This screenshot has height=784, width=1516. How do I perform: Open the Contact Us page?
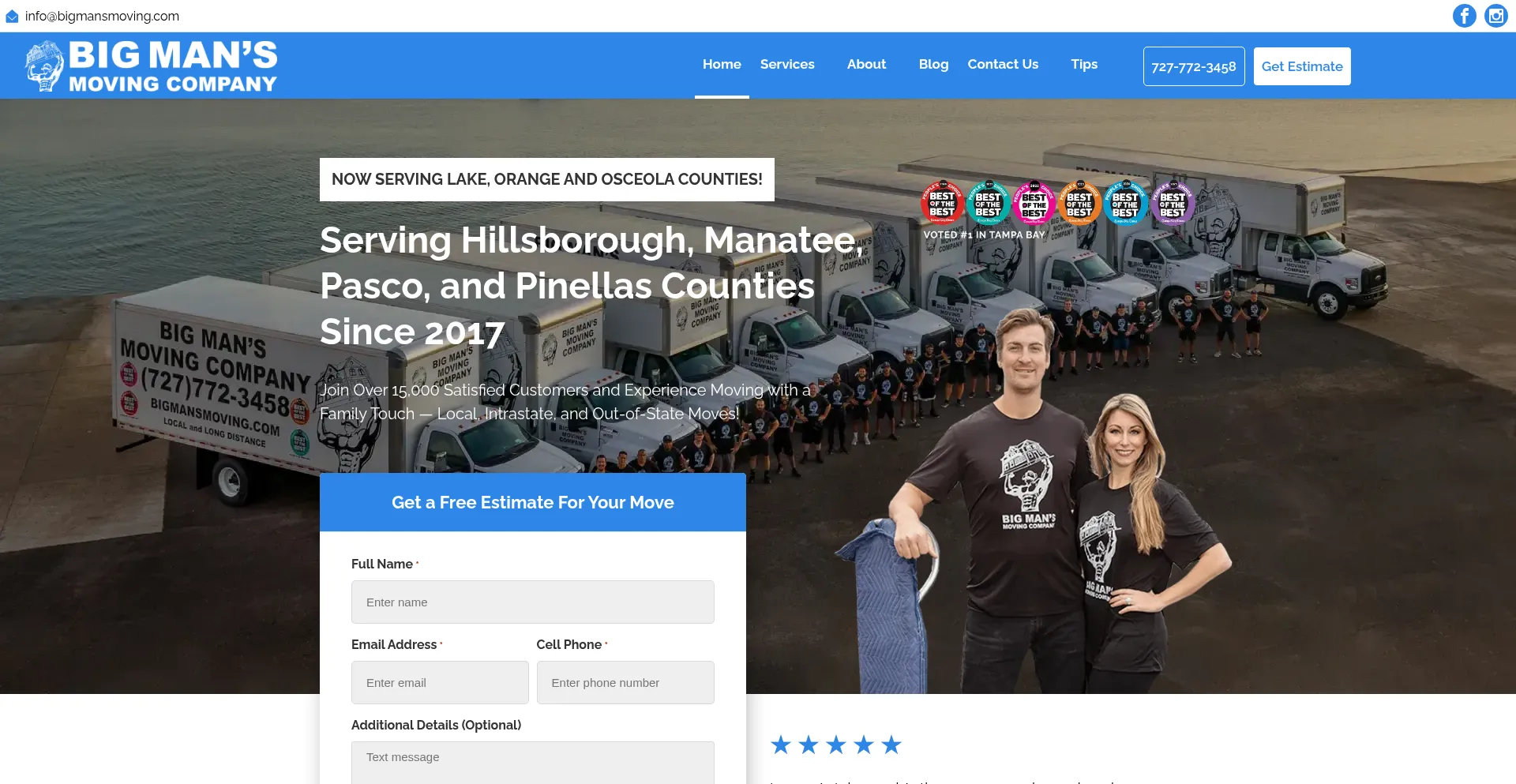click(x=1003, y=65)
